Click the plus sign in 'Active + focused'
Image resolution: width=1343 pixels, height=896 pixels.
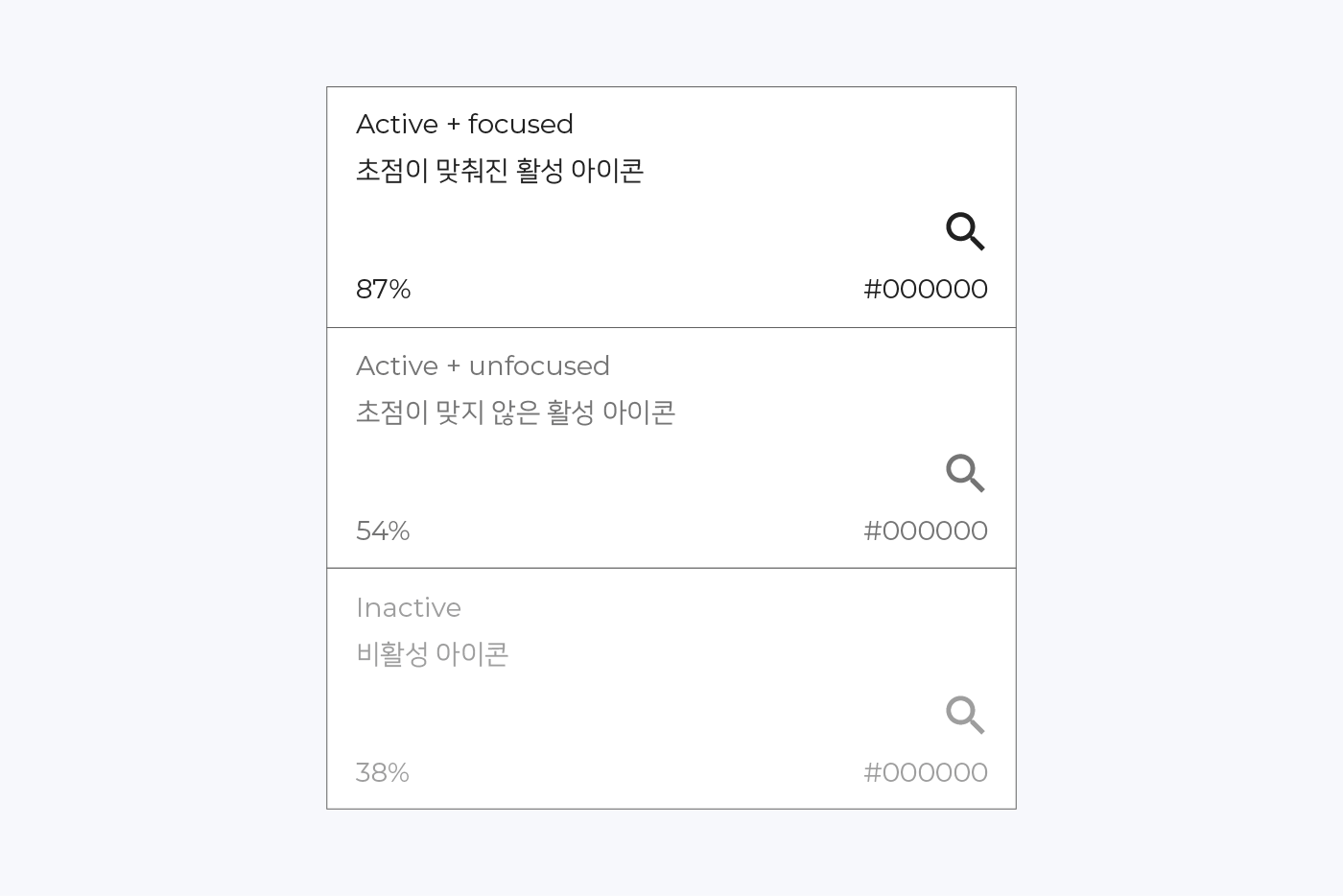click(x=454, y=125)
